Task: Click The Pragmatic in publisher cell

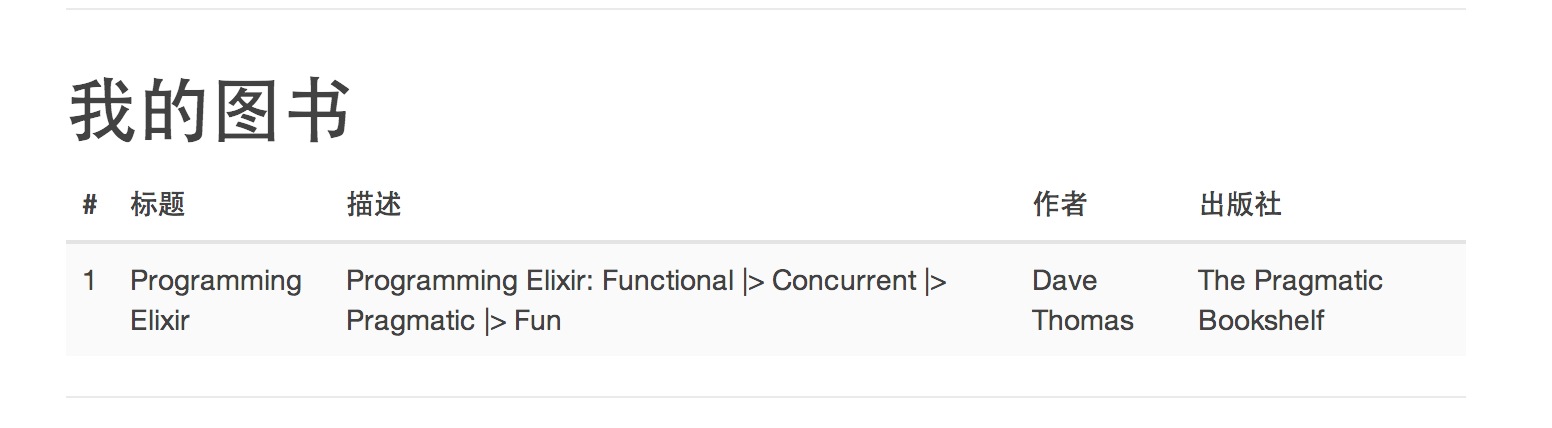Action: tap(1290, 281)
